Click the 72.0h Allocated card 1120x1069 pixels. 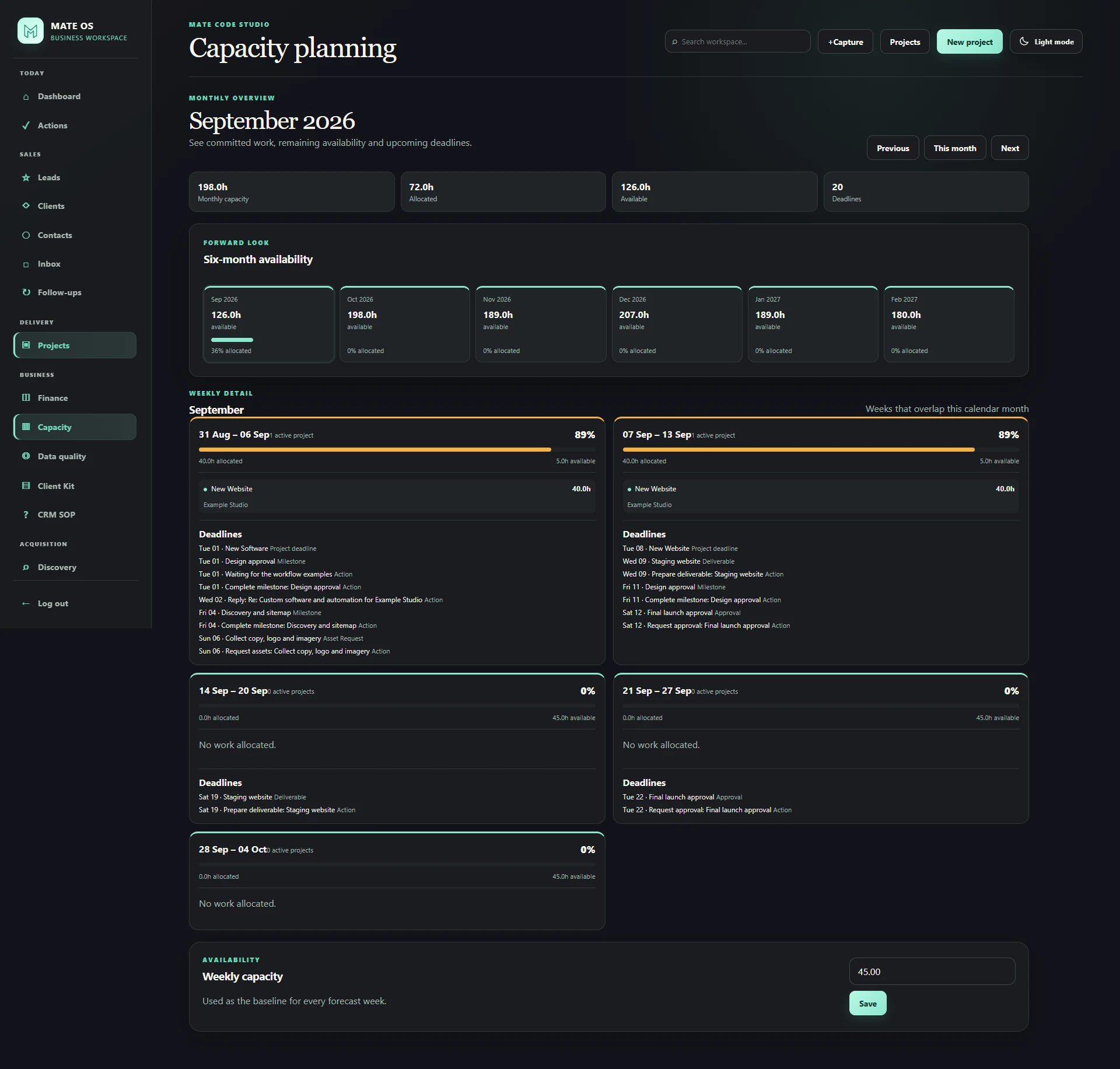(503, 192)
